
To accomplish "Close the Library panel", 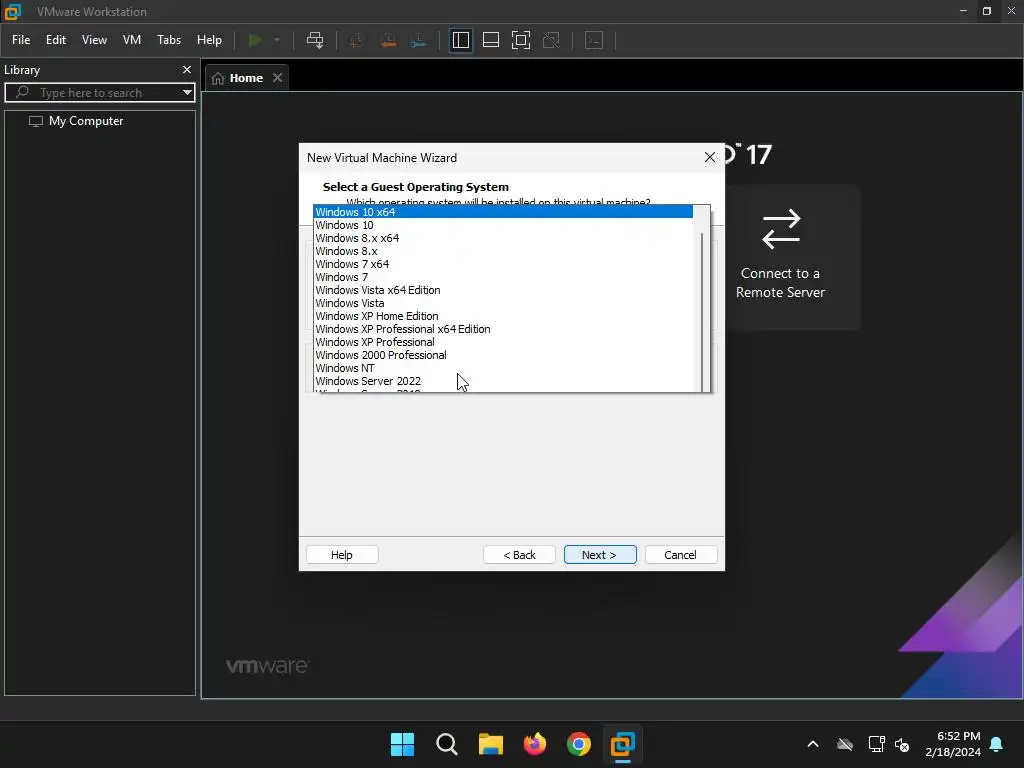I will 187,69.
